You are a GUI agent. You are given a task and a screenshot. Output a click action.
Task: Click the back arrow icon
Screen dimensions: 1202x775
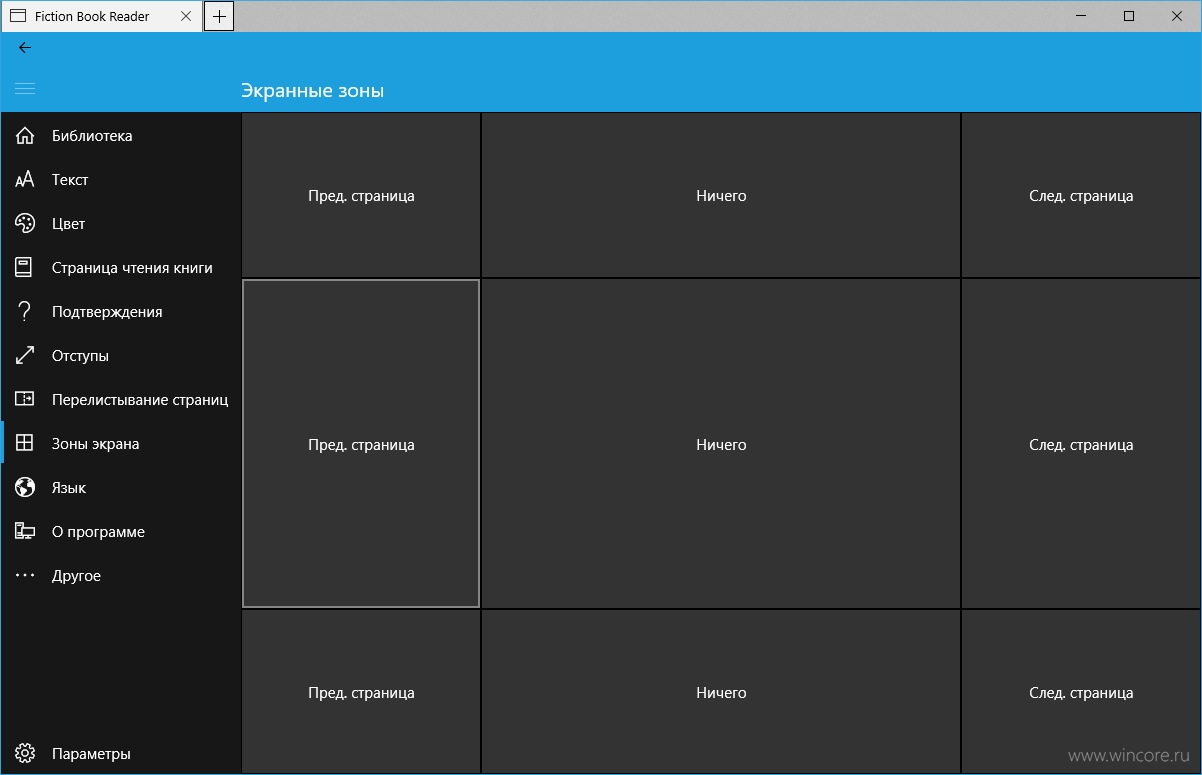tap(25, 47)
